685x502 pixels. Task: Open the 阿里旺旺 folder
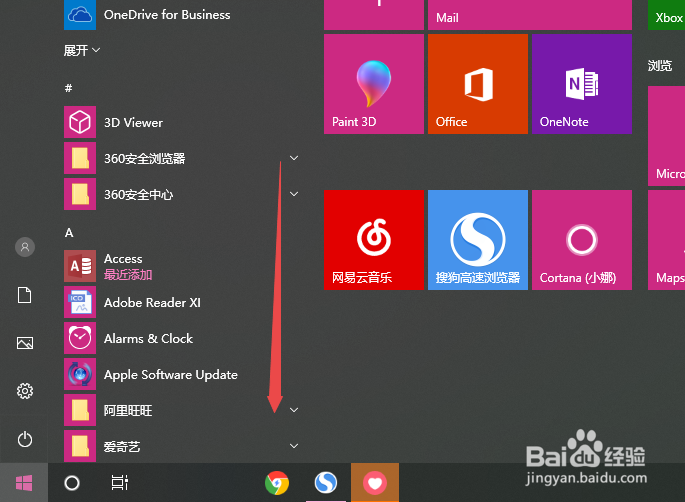coord(183,410)
